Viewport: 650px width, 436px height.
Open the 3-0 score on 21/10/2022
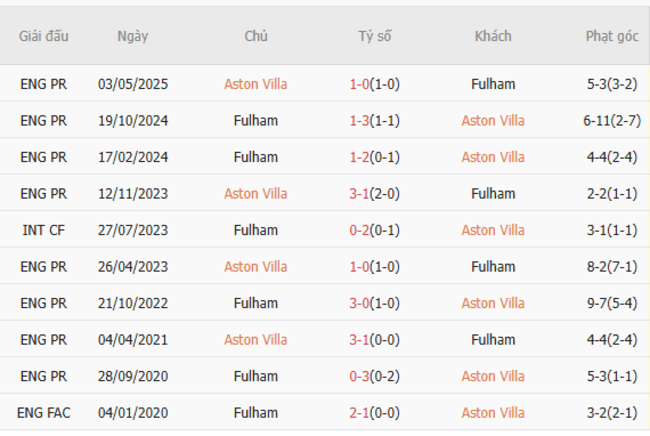[360, 303]
